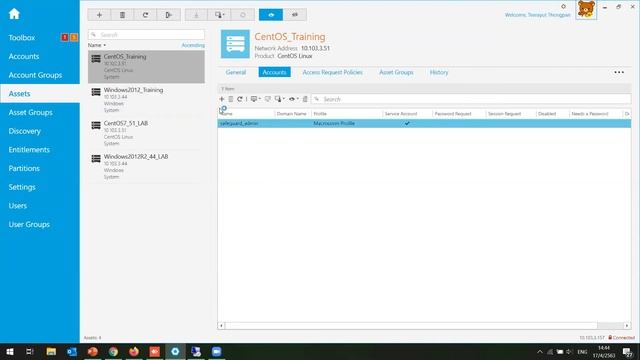Sort by Session Request column

coord(504,114)
